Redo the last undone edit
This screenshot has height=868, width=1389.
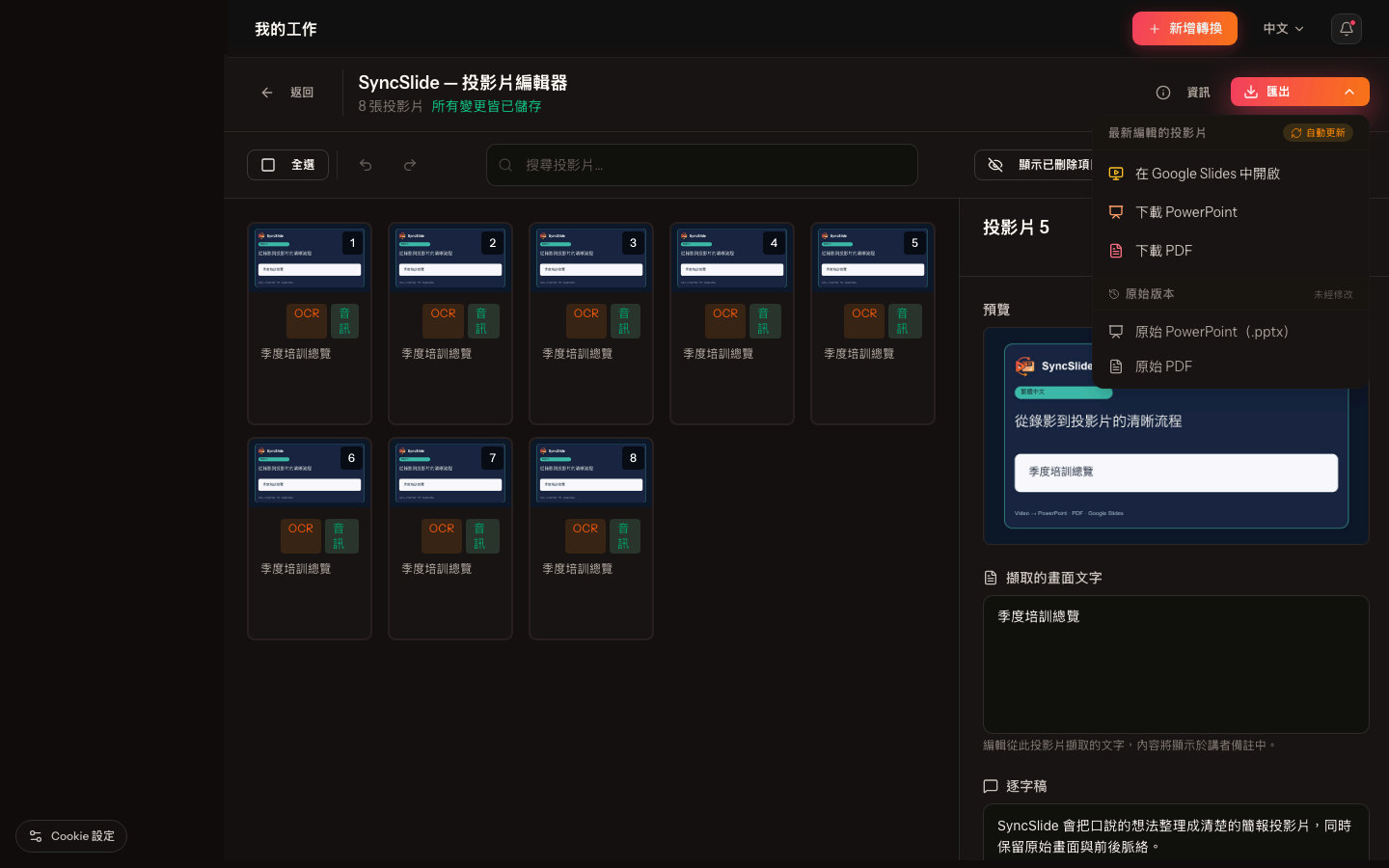point(410,165)
